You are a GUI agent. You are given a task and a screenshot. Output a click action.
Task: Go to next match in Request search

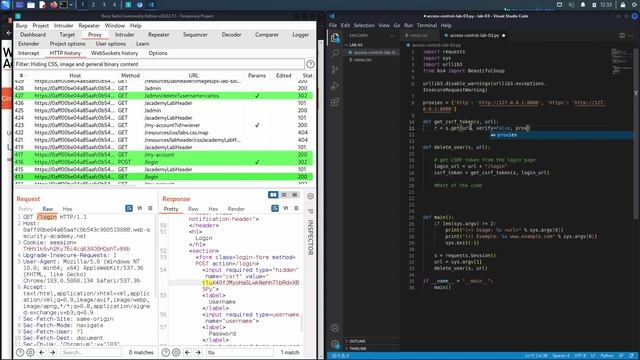(52, 352)
